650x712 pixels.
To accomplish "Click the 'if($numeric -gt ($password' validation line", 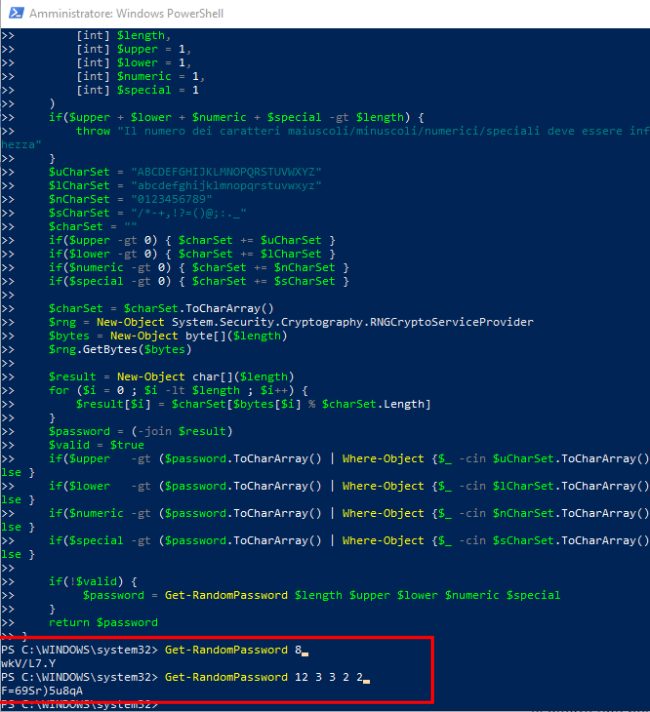I will coord(349,512).
